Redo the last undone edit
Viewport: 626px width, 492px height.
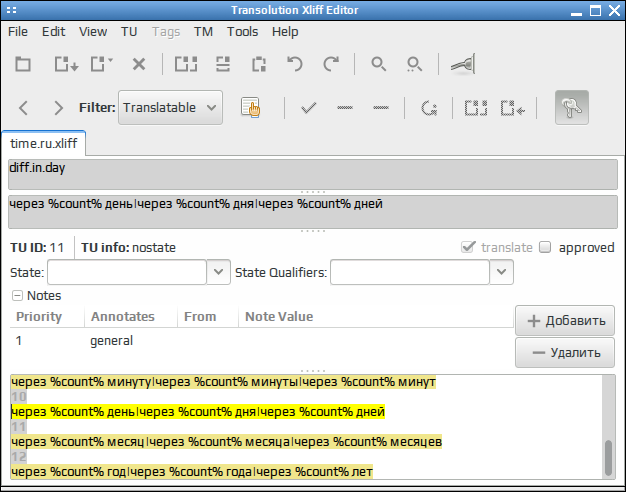(x=331, y=64)
